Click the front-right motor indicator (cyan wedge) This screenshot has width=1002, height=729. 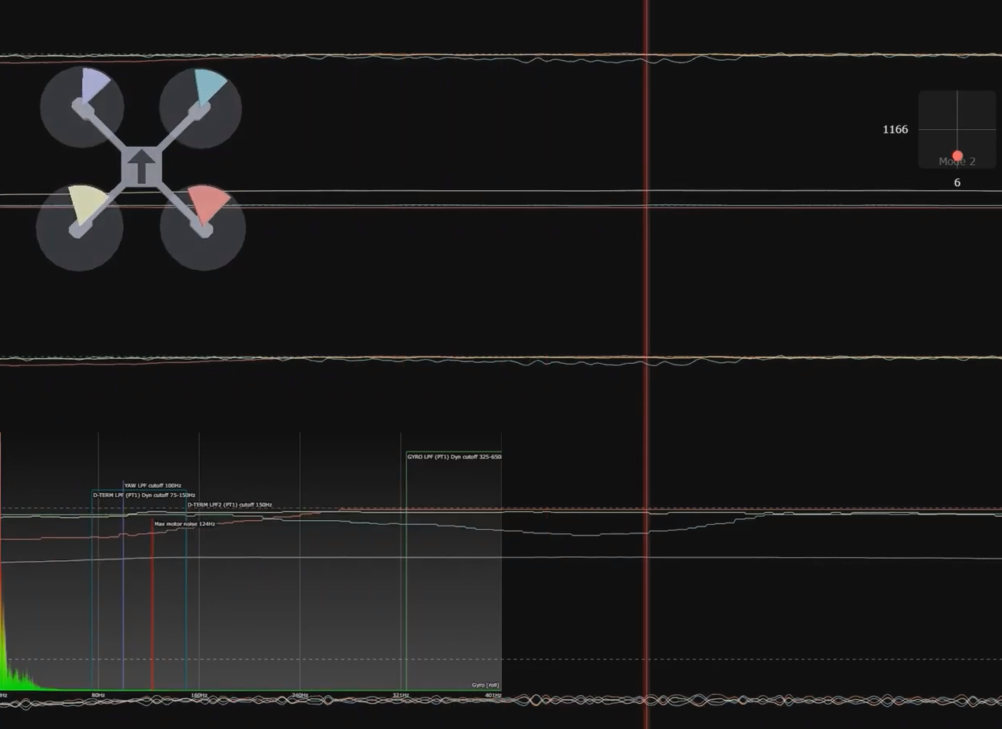pyautogui.click(x=209, y=88)
